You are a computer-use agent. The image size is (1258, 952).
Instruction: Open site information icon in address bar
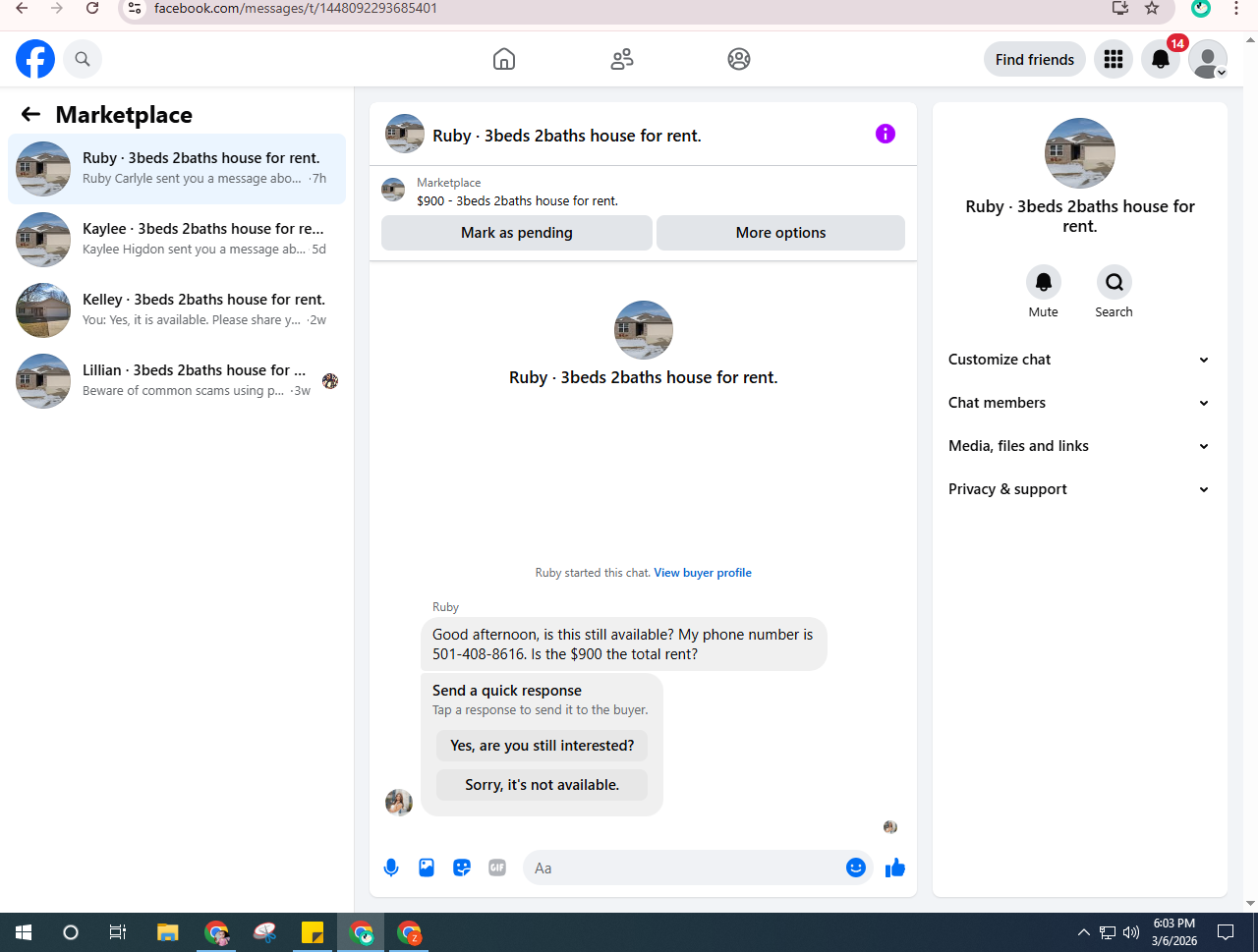(135, 8)
